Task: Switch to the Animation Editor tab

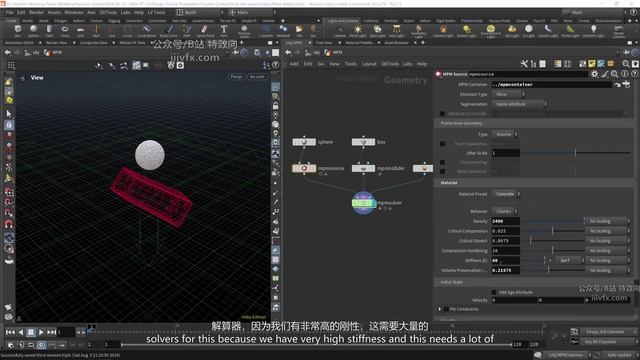Action: (19, 42)
